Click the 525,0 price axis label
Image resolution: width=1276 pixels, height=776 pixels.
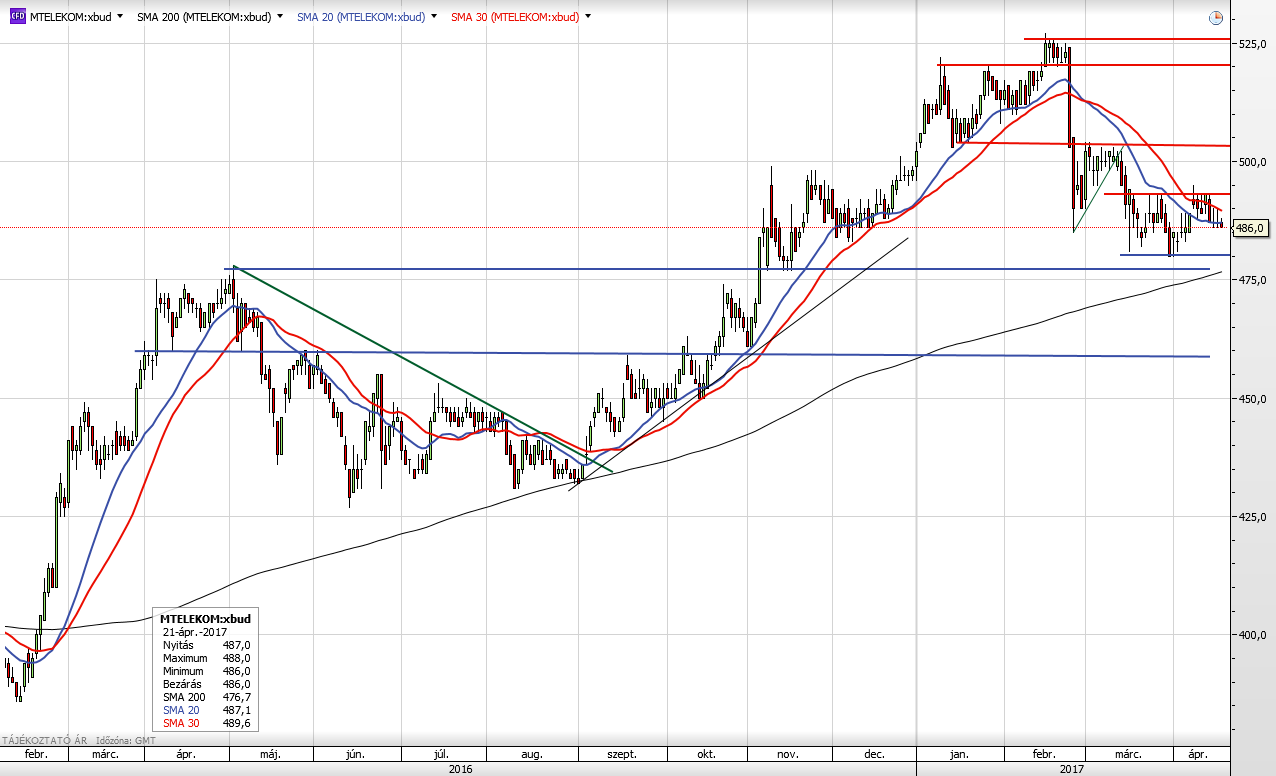(x=1253, y=43)
